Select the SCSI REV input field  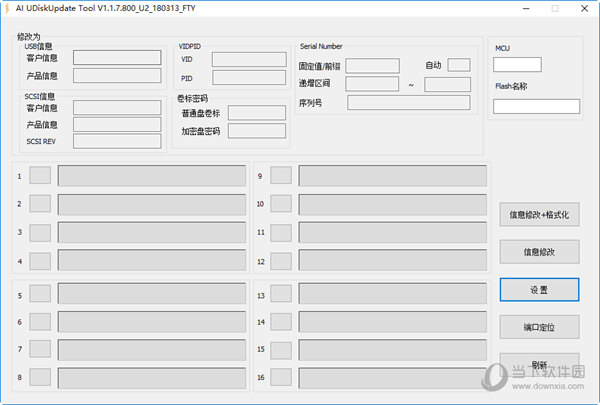116,142
